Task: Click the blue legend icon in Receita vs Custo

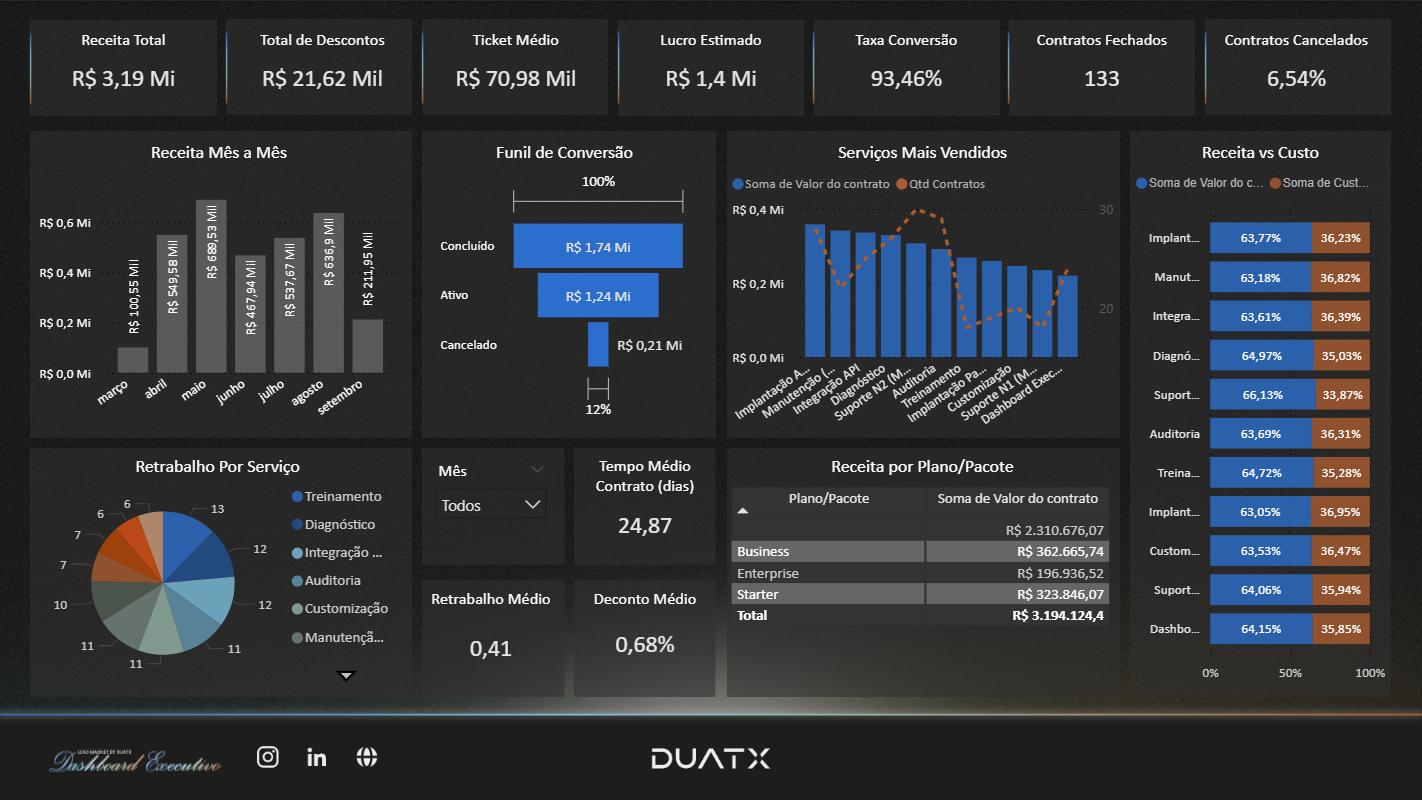Action: 1143,183
